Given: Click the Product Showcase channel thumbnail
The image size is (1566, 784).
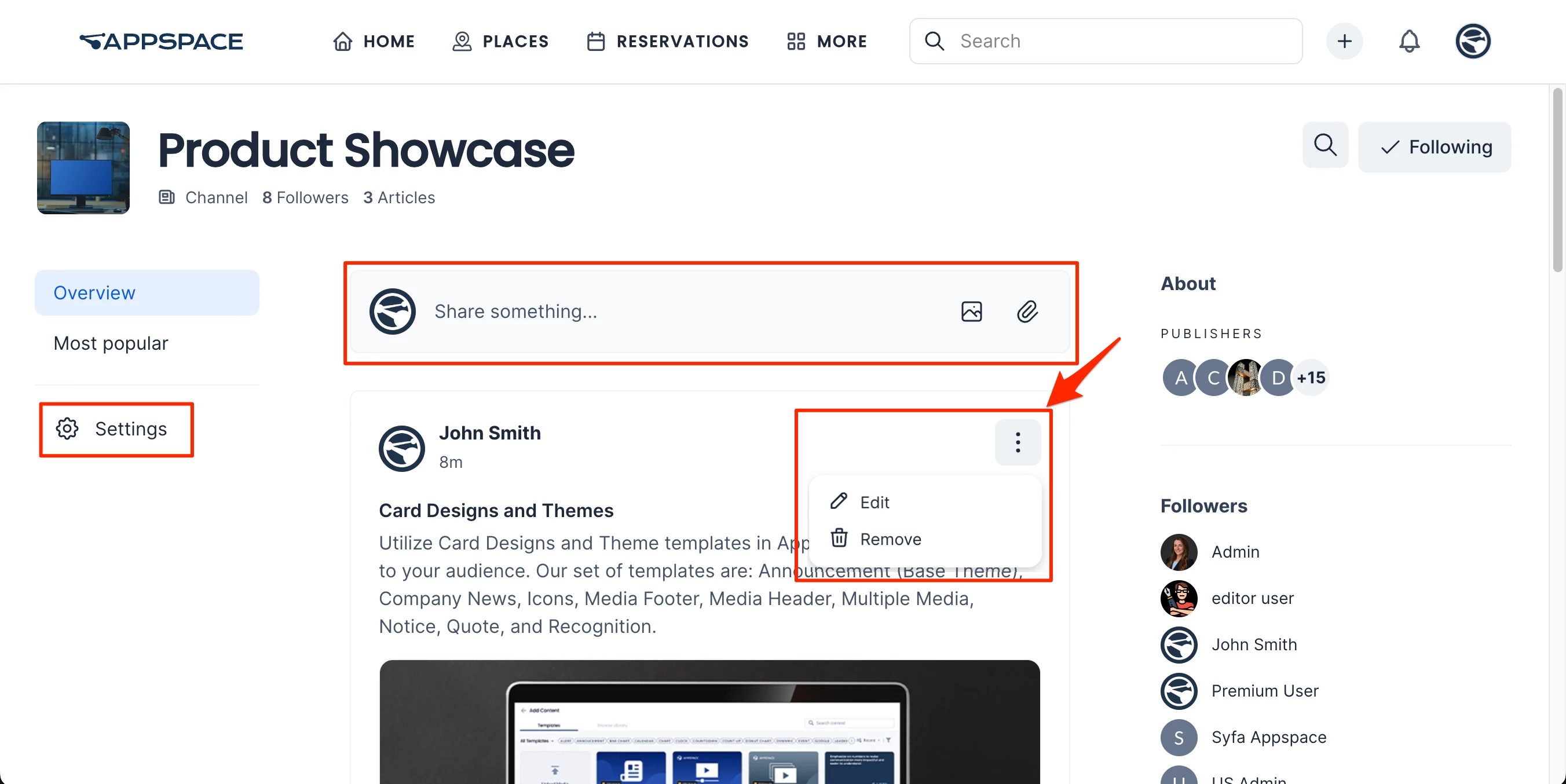Looking at the screenshot, I should click(83, 168).
